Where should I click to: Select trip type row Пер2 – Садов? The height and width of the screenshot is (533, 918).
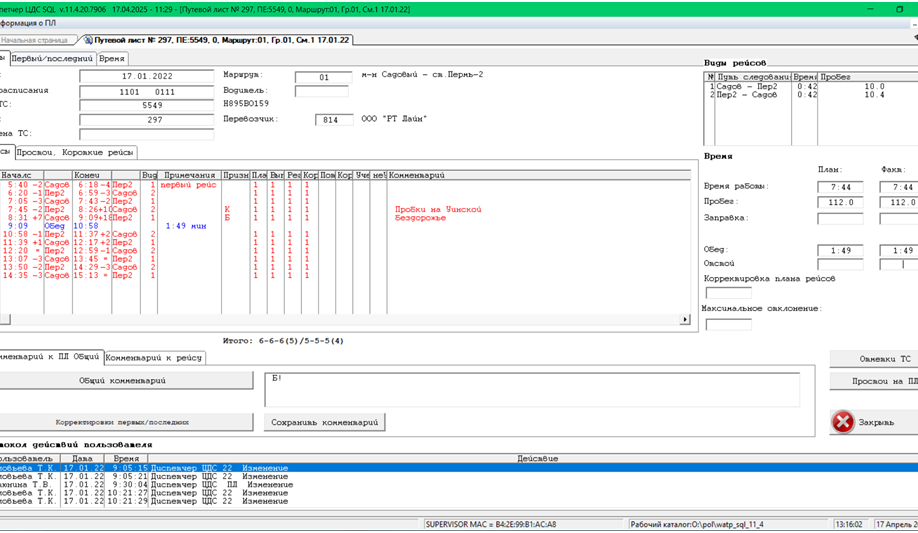pos(811,95)
